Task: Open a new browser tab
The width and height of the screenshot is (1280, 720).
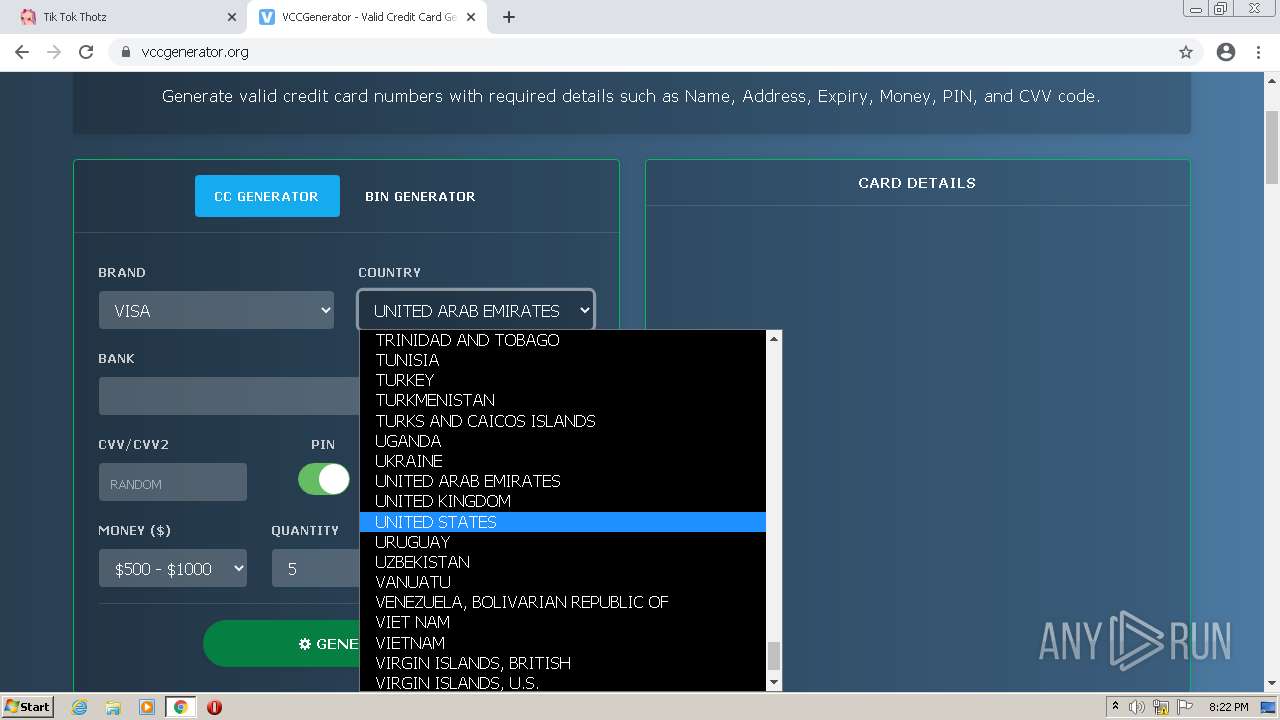Action: 509,17
